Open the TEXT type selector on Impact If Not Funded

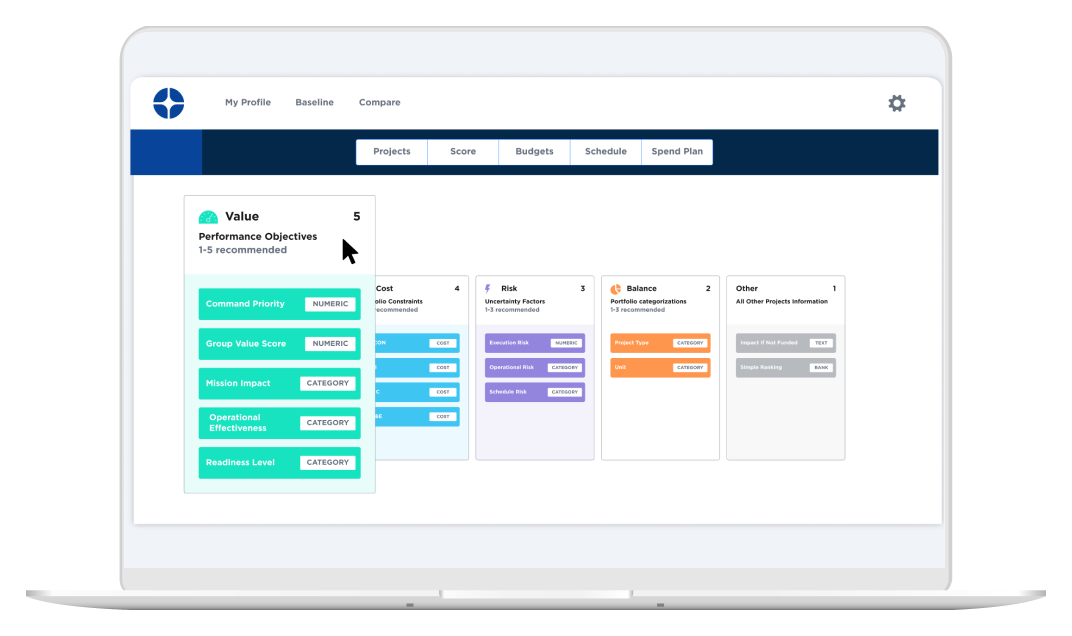822,342
